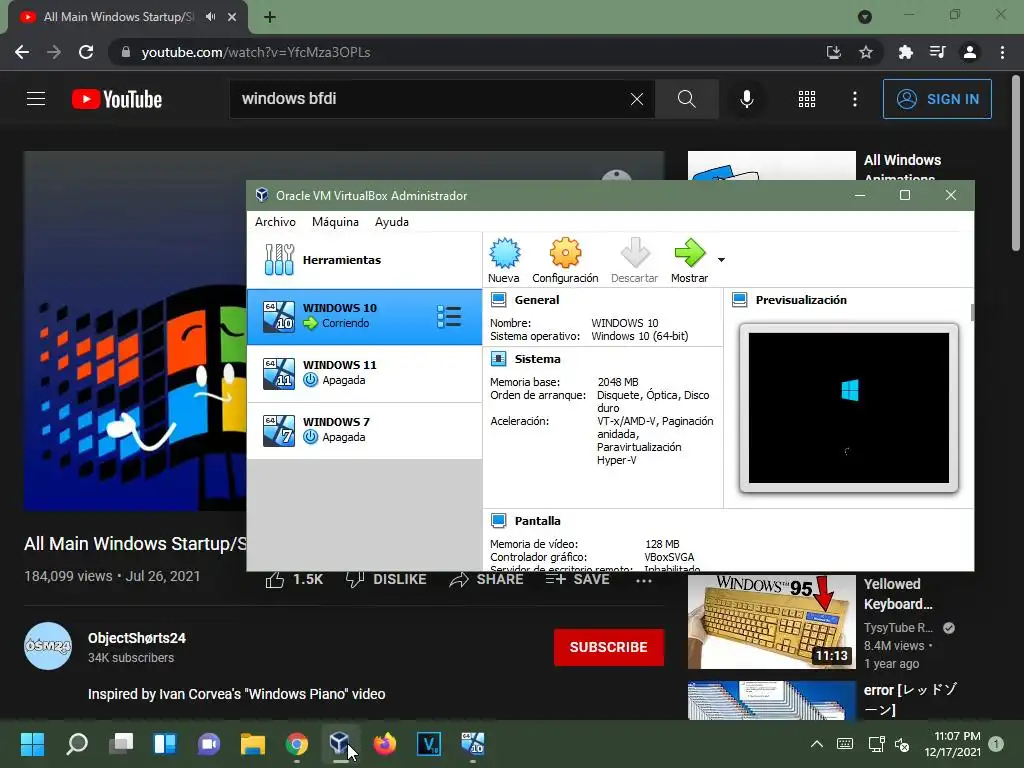Open Windows Start menu

click(32, 744)
